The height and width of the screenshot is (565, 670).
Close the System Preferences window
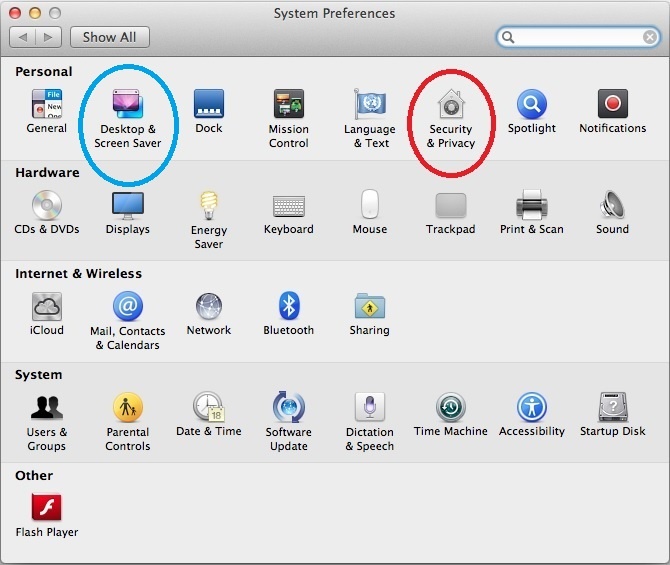pos(15,13)
